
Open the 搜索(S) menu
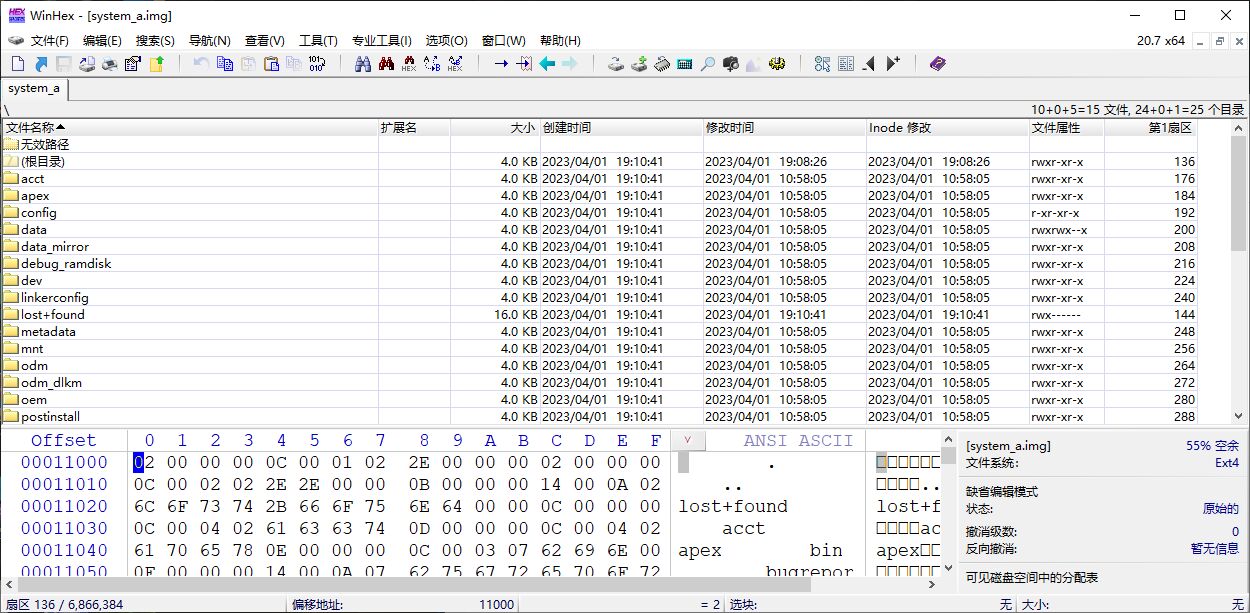click(155, 41)
